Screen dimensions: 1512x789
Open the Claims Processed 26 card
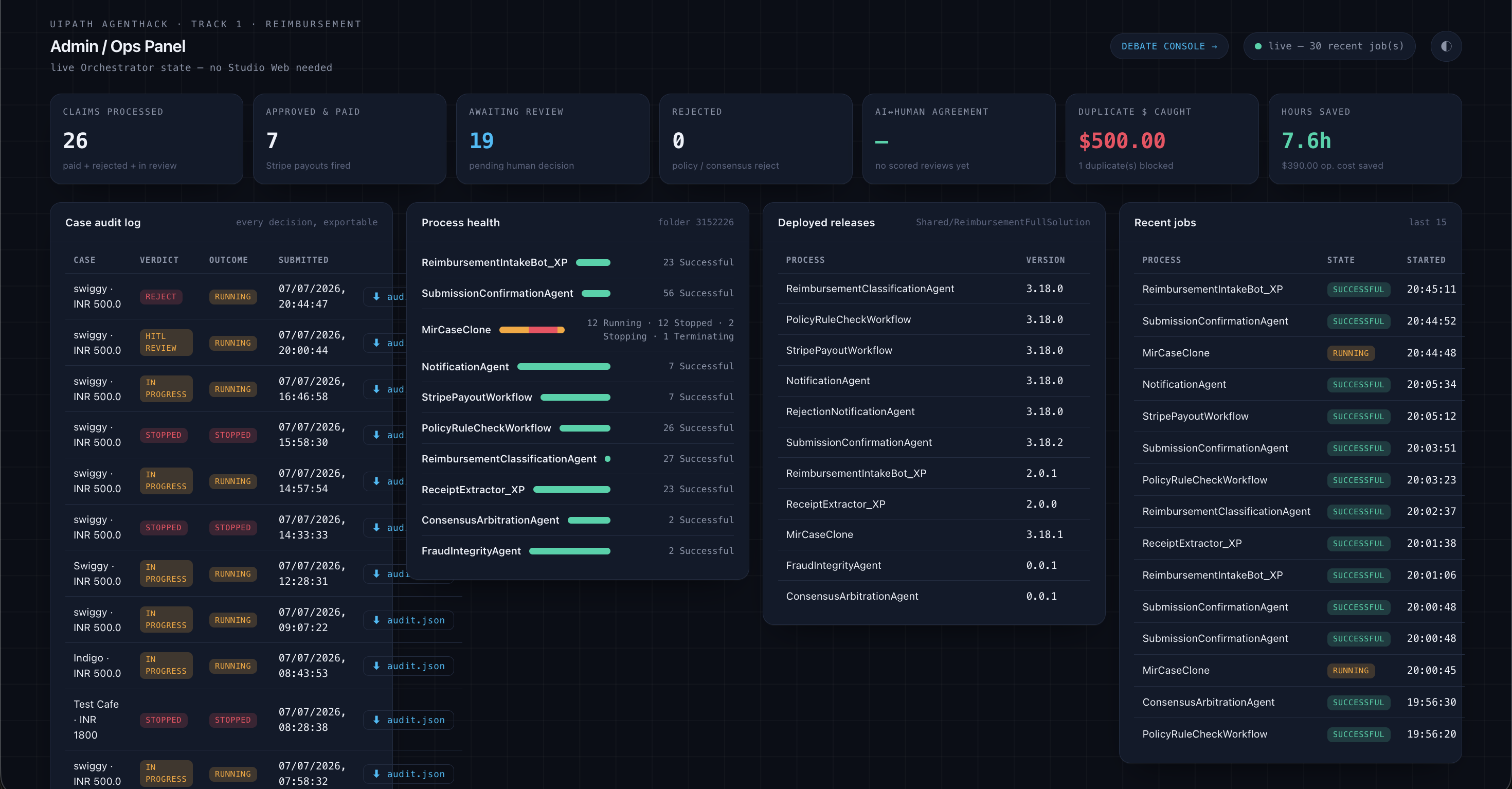click(146, 139)
